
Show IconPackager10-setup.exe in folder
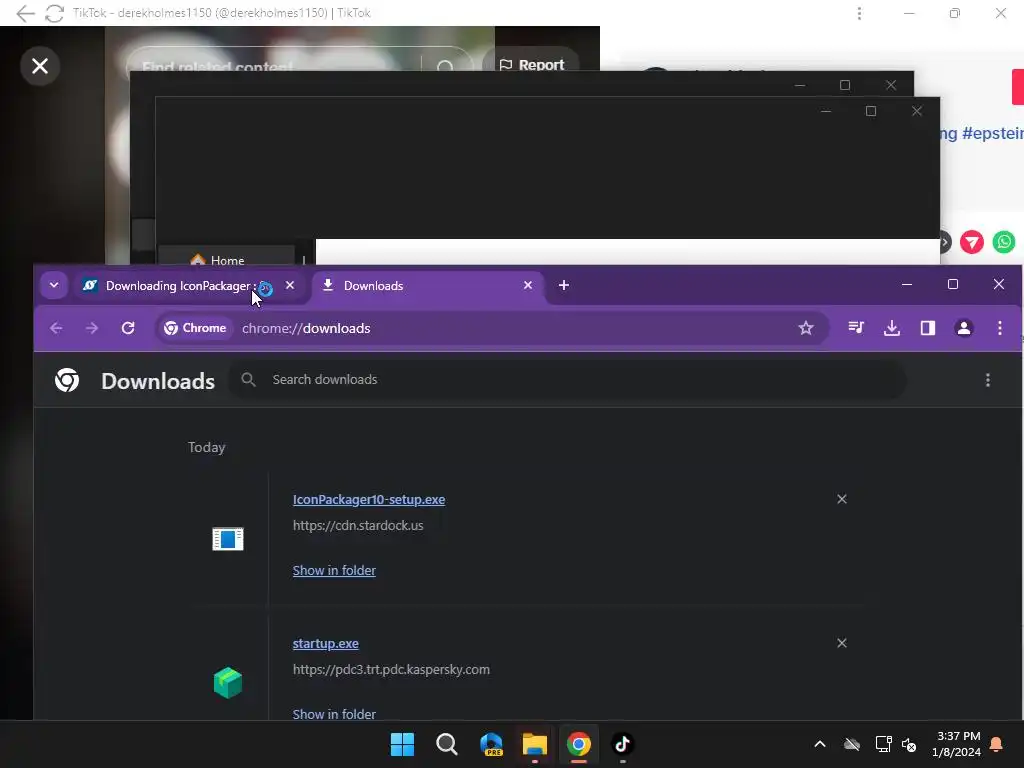pyautogui.click(x=334, y=571)
